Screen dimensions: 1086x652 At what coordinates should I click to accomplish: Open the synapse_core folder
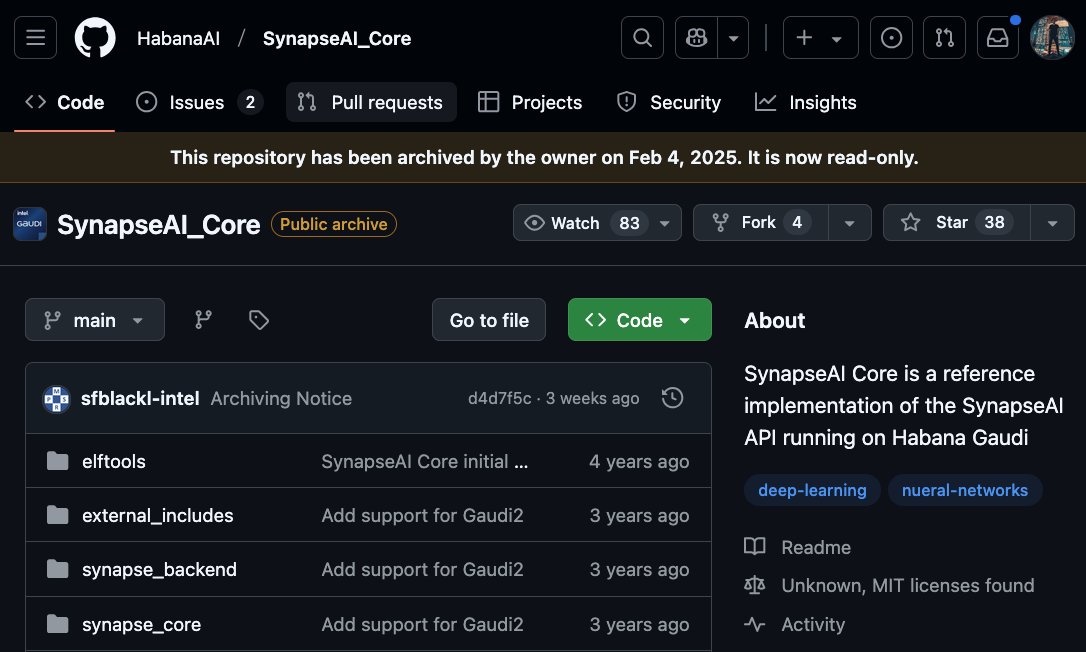(141, 624)
